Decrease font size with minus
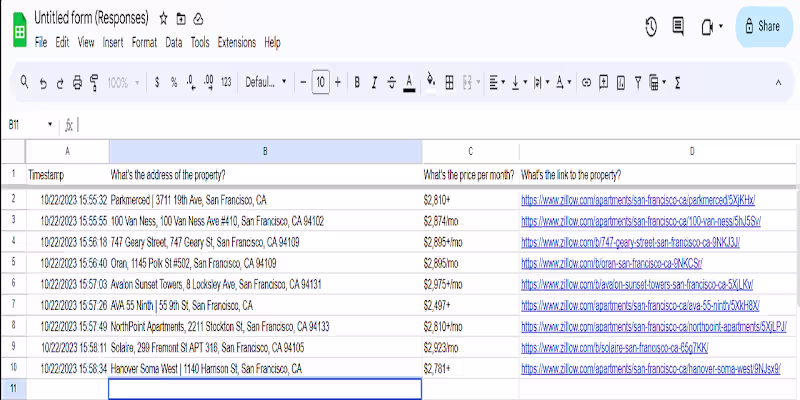Image resolution: width=800 pixels, height=400 pixels. [303, 83]
